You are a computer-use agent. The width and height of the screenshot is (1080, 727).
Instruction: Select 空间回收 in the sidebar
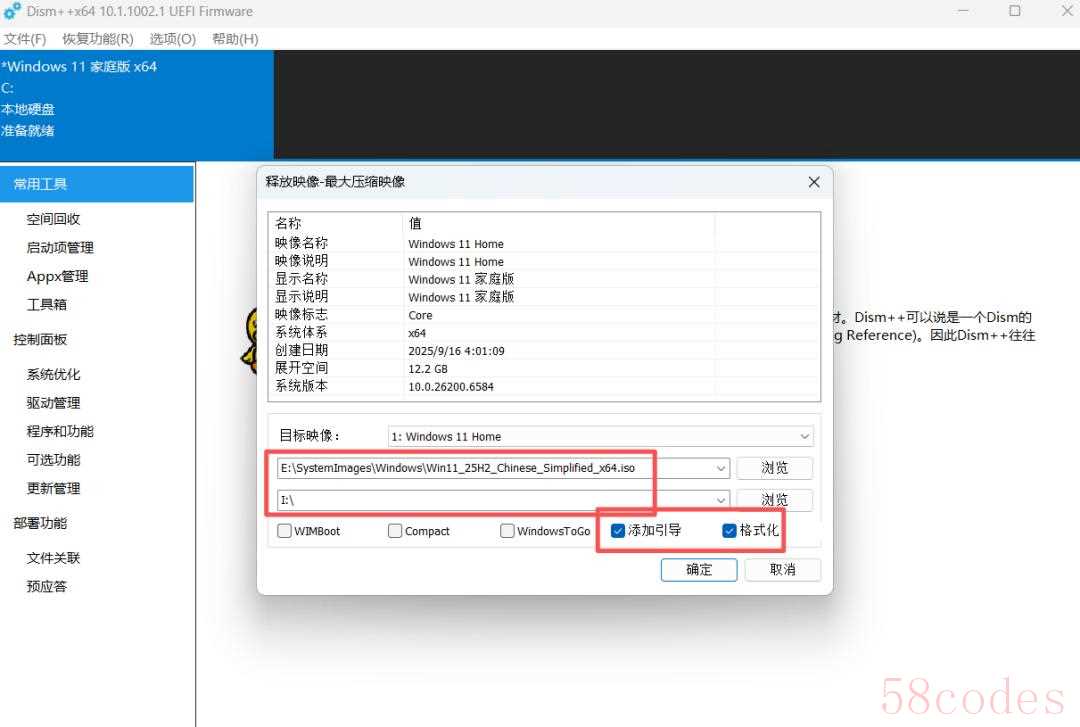click(53, 219)
